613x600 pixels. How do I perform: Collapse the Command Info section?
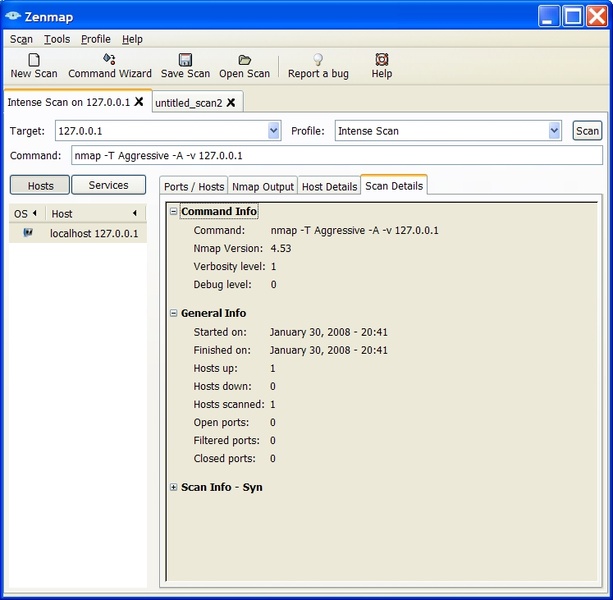click(x=173, y=211)
